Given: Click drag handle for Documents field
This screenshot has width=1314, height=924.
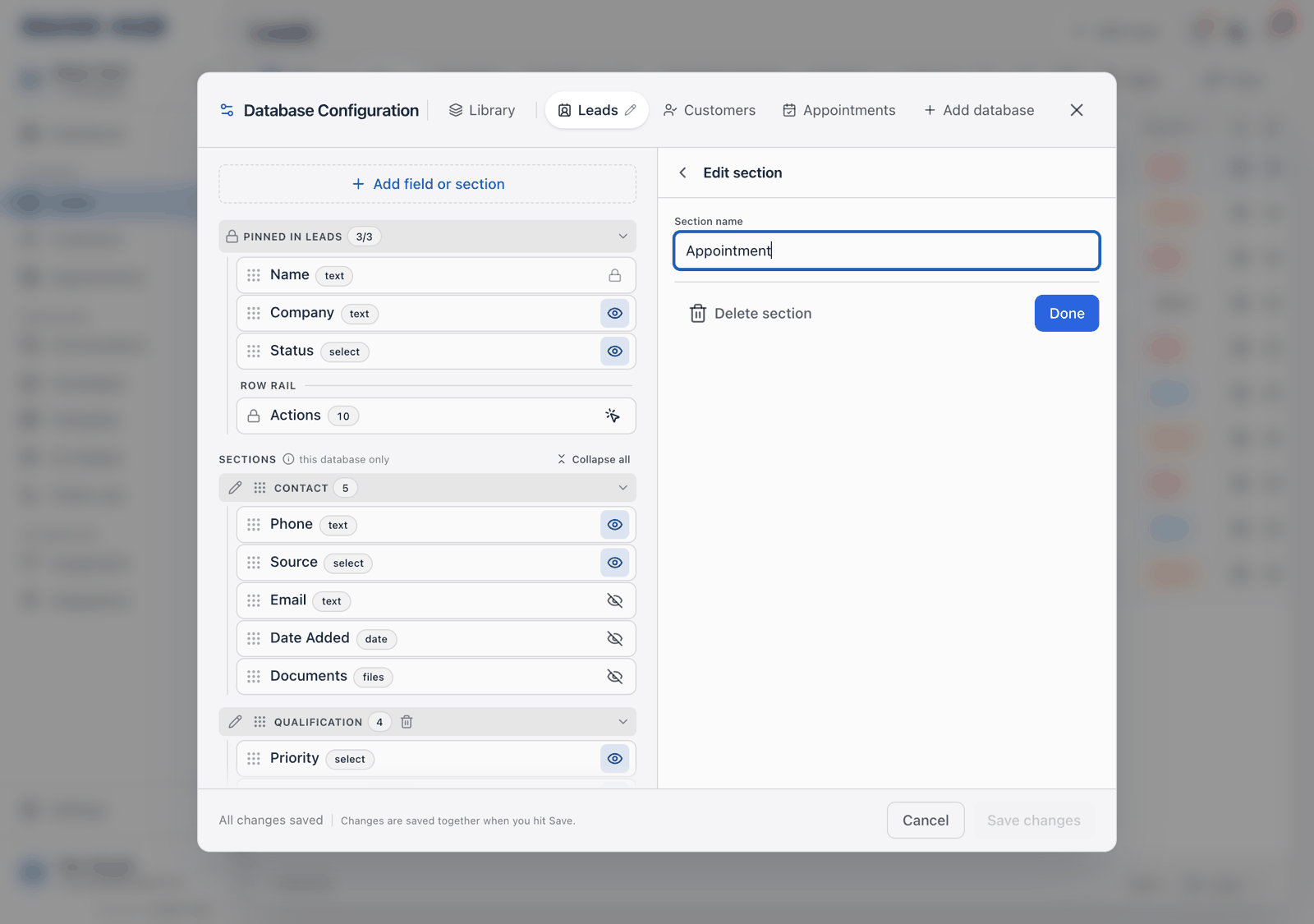Looking at the screenshot, I should tap(254, 677).
